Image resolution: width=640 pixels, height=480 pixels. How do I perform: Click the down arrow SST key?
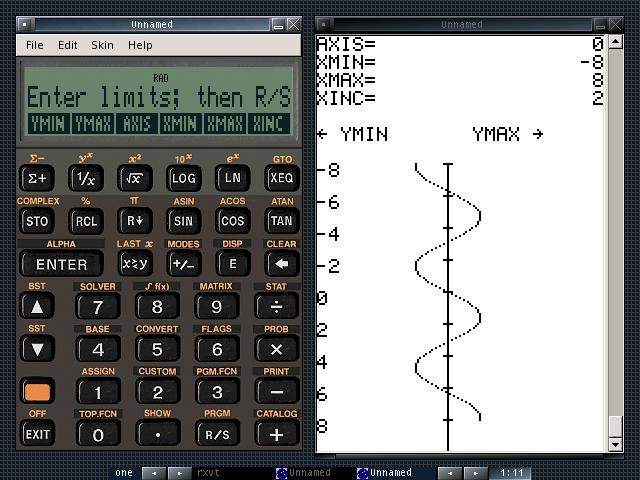coord(37,349)
